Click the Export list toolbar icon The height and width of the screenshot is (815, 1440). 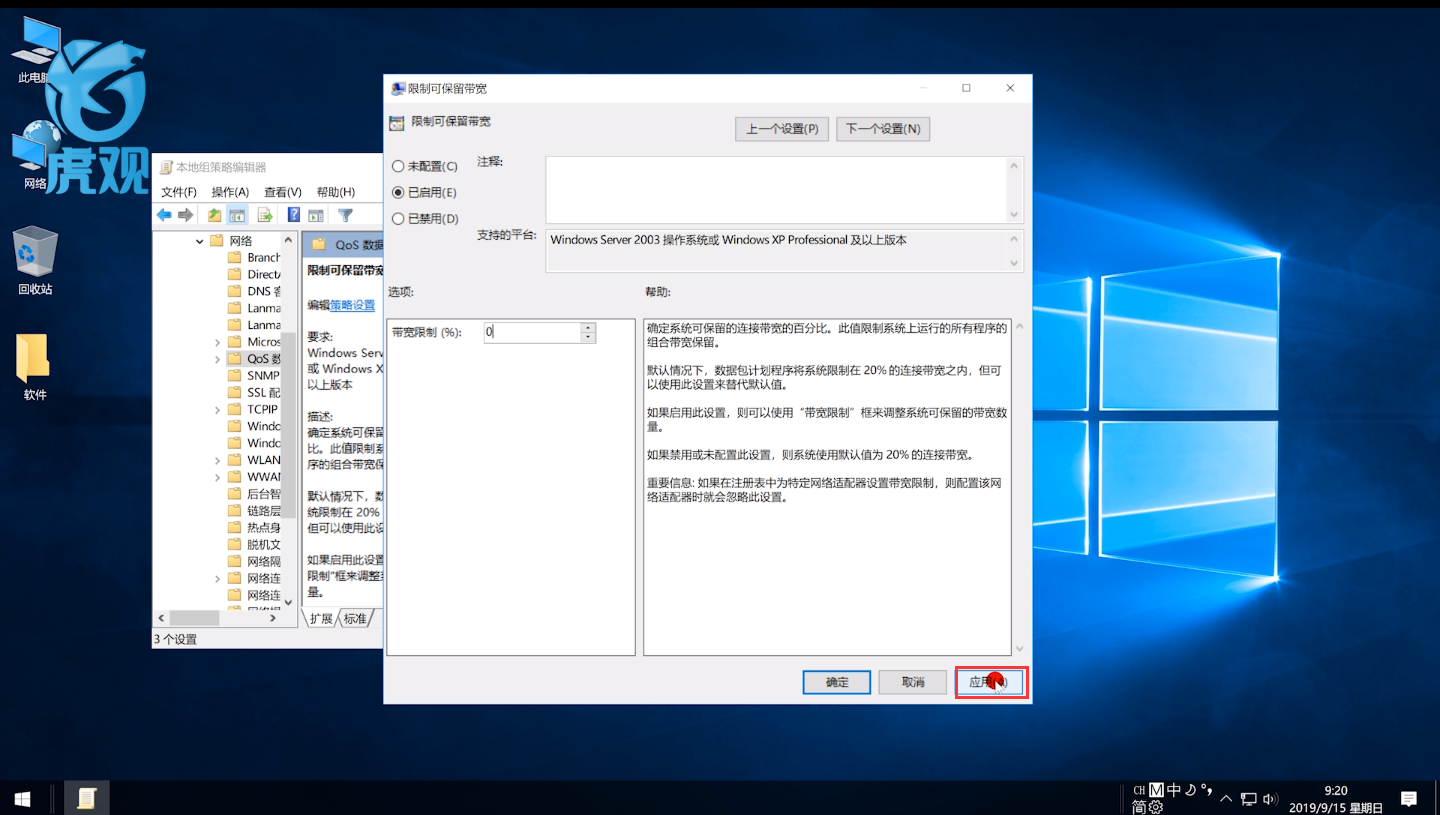tap(265, 215)
